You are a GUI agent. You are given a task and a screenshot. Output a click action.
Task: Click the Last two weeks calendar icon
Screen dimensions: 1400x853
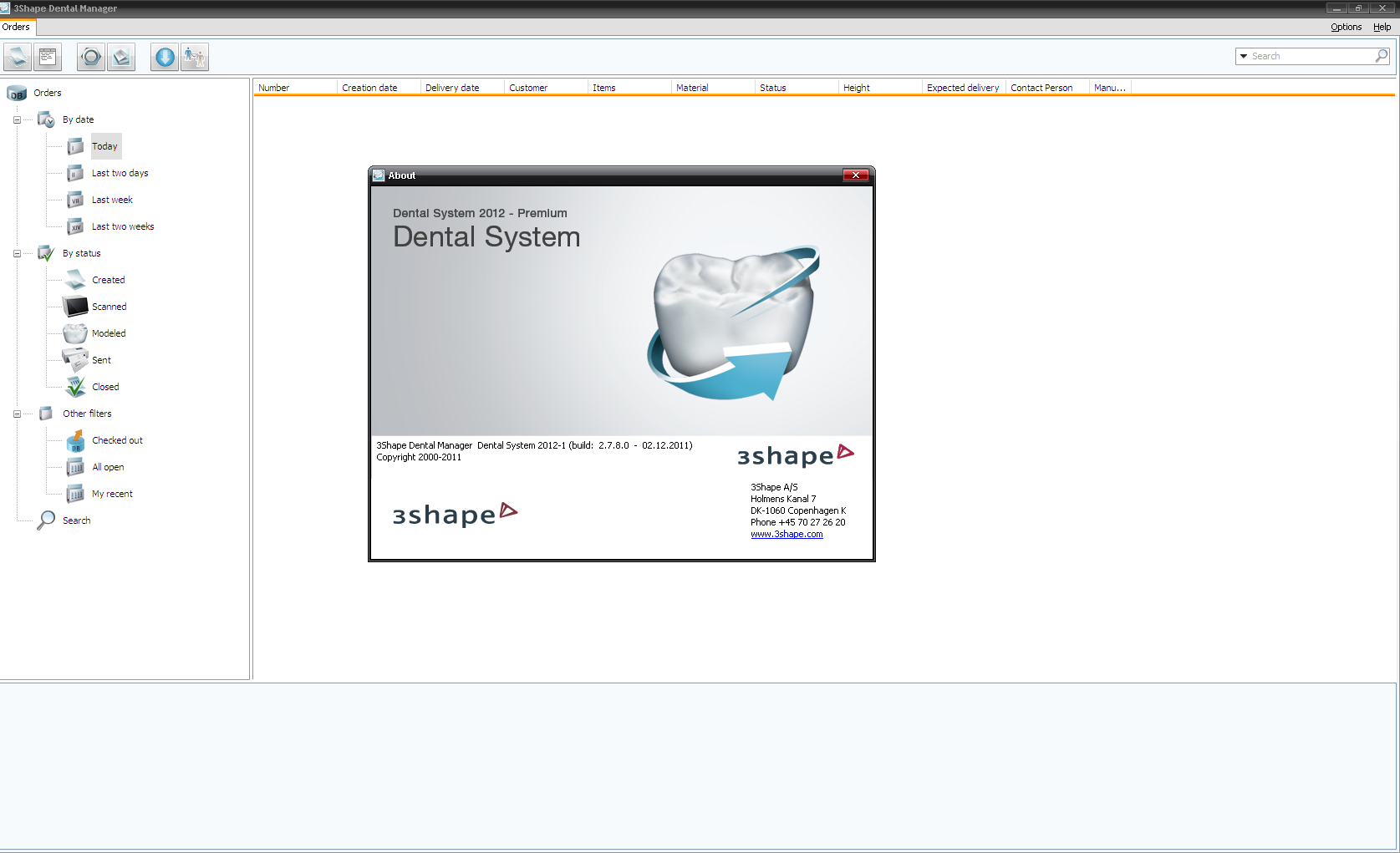coord(75,226)
